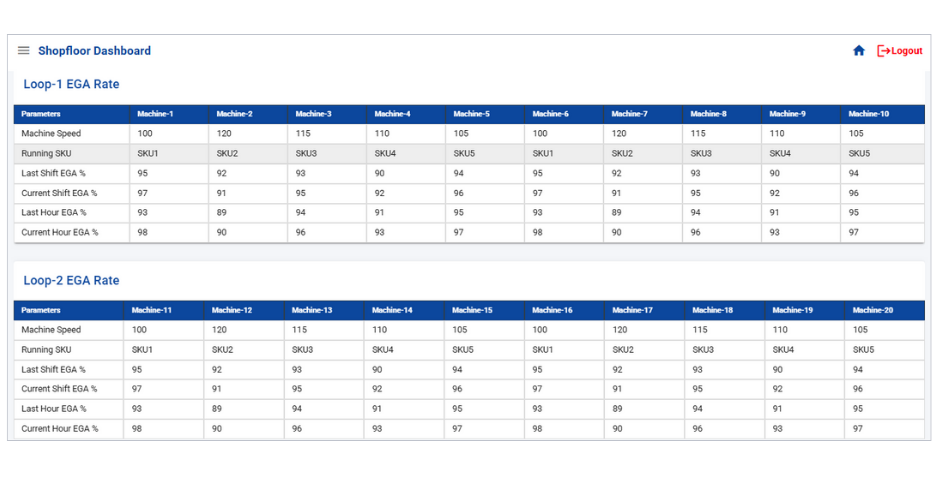Click Machine-2 speed value 120 in Loop-1

[x=224, y=134]
